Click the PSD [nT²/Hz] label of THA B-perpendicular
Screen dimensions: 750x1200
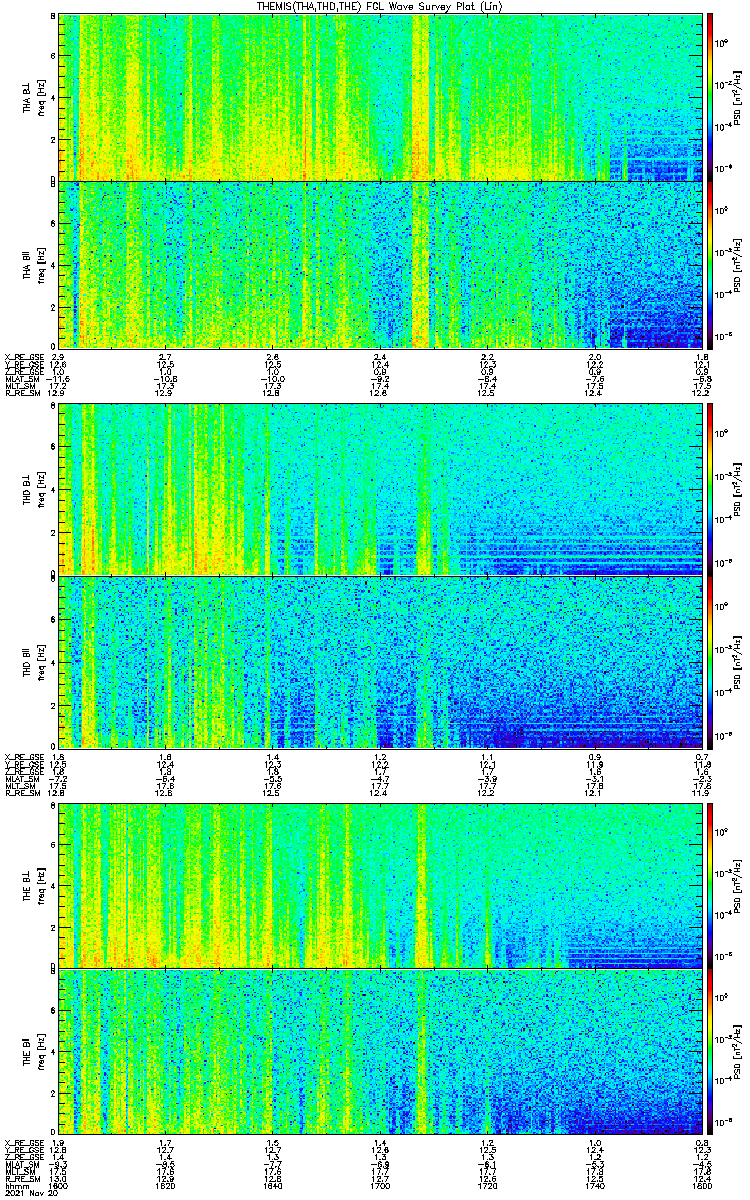tap(739, 98)
